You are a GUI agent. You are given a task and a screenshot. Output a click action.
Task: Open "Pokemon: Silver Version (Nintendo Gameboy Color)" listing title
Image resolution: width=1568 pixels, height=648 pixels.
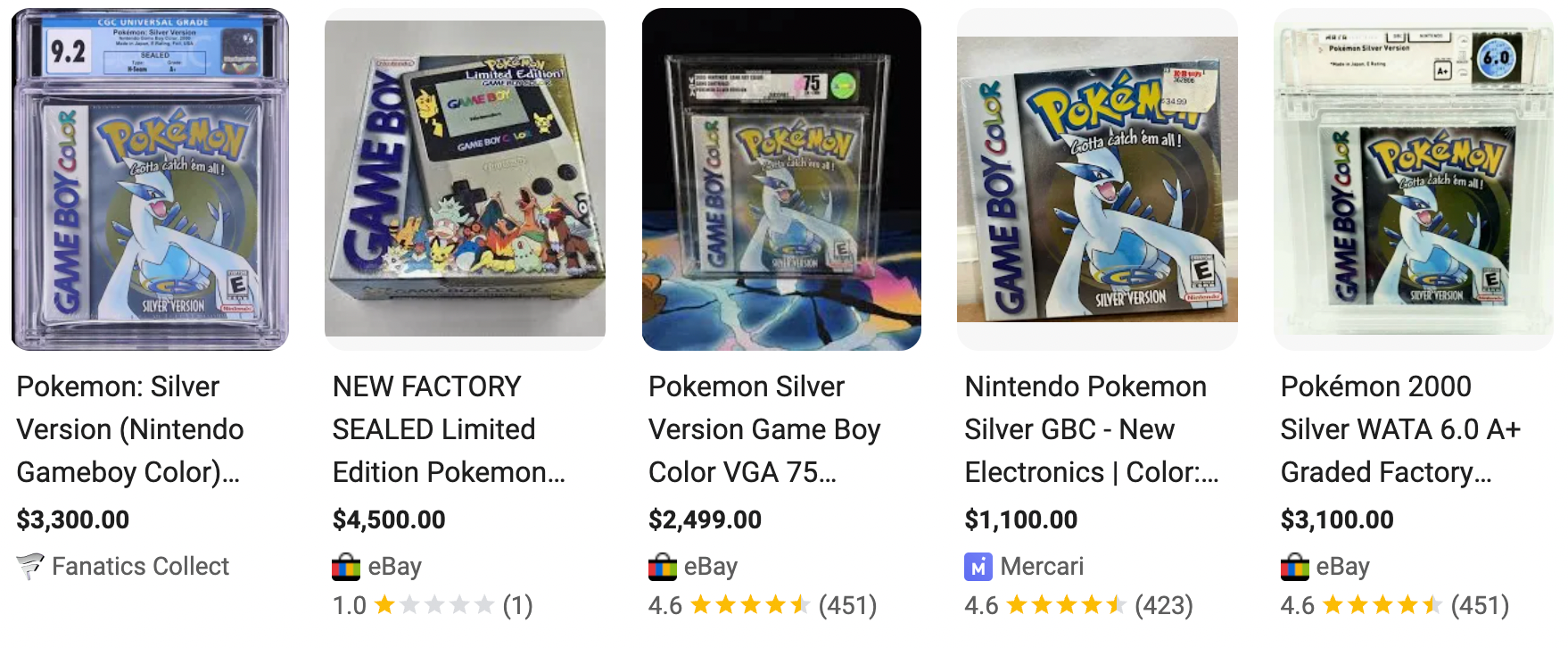coord(130,429)
